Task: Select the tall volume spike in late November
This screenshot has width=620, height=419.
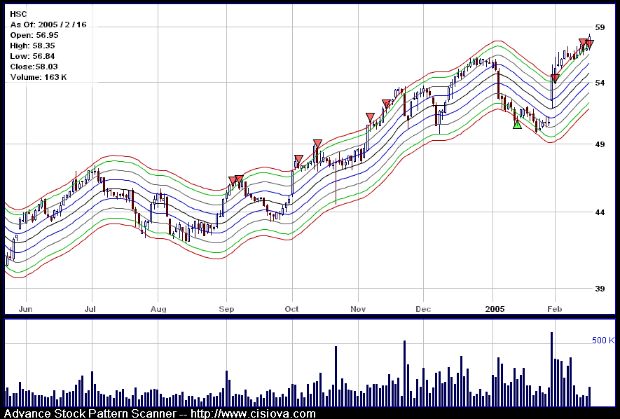Action: (x=405, y=374)
